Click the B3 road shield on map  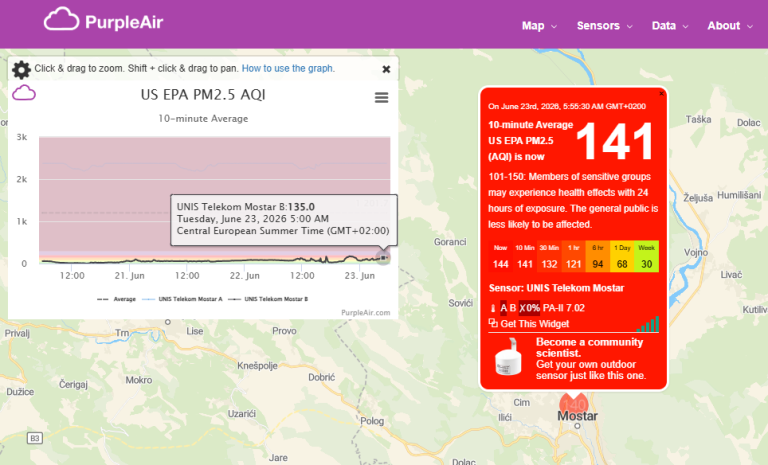[x=35, y=438]
